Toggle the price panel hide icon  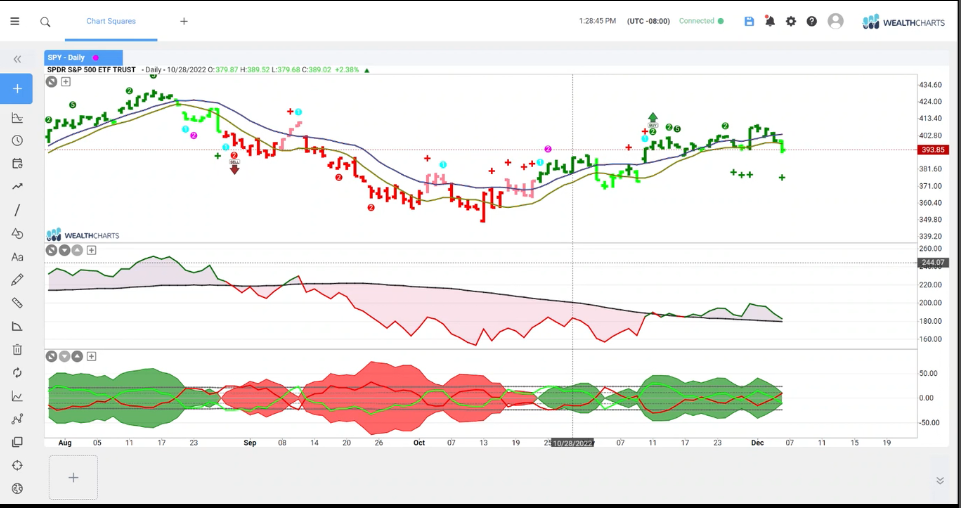51,82
